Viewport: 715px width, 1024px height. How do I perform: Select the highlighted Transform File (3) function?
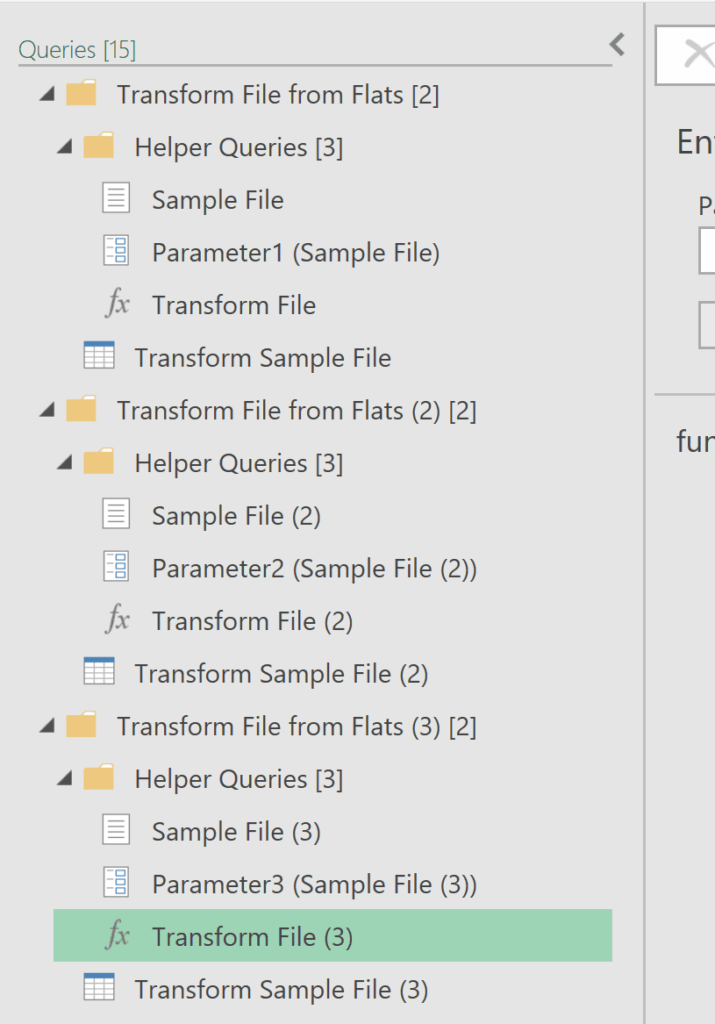point(252,937)
